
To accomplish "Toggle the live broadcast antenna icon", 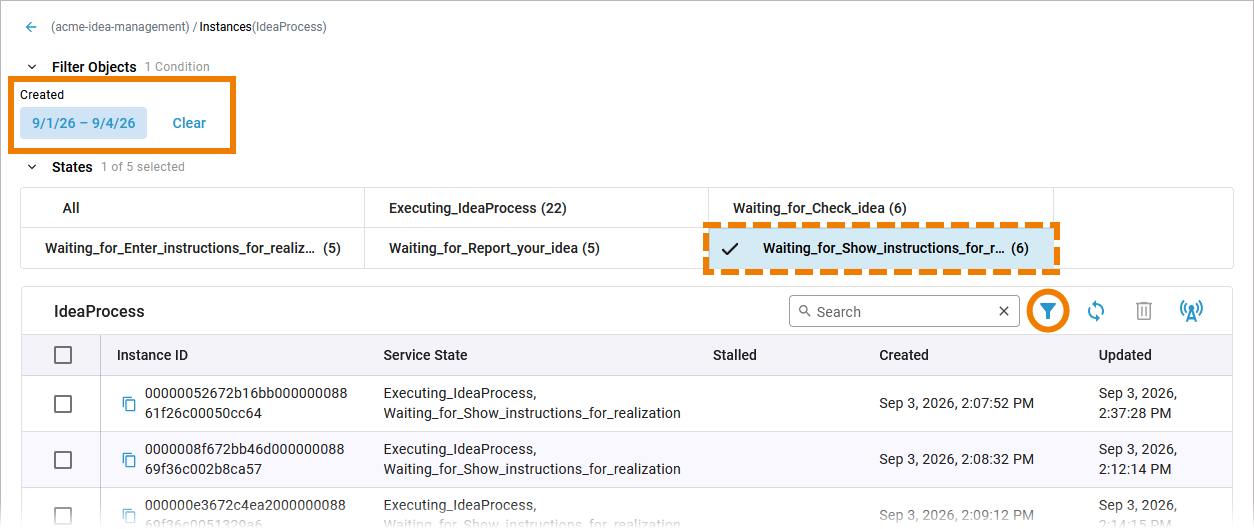I will (x=1191, y=311).
